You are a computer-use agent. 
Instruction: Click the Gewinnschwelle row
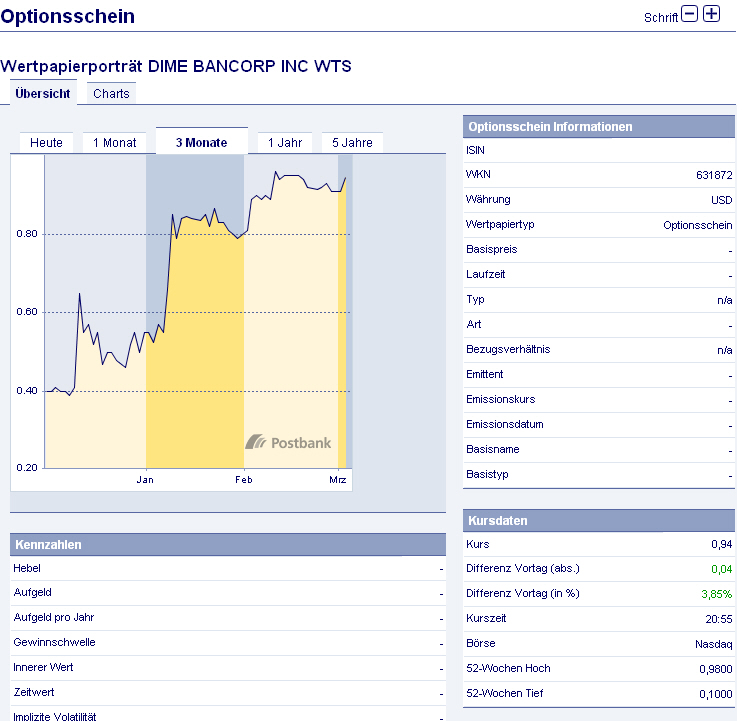228,643
